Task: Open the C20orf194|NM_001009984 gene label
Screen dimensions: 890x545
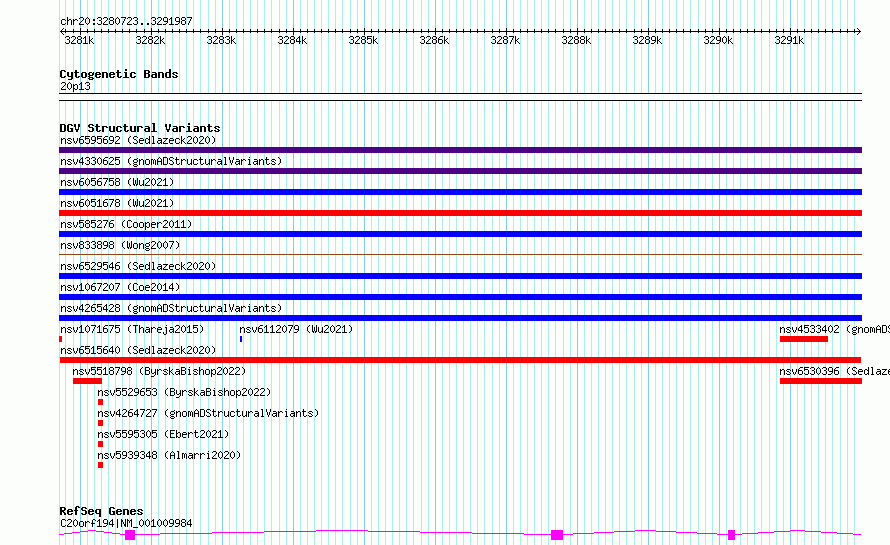Action: coord(126,523)
